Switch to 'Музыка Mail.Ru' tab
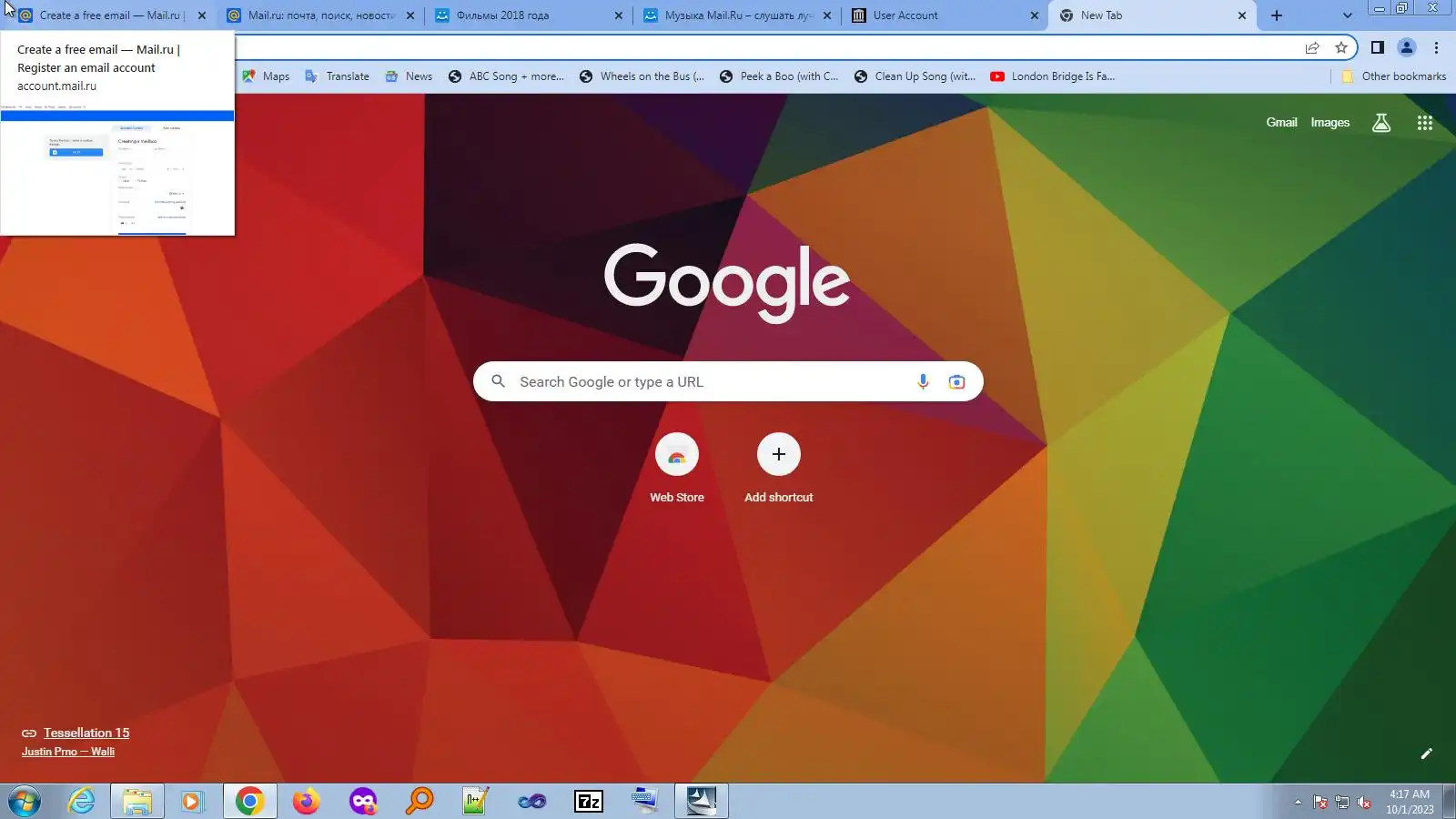 [x=737, y=15]
